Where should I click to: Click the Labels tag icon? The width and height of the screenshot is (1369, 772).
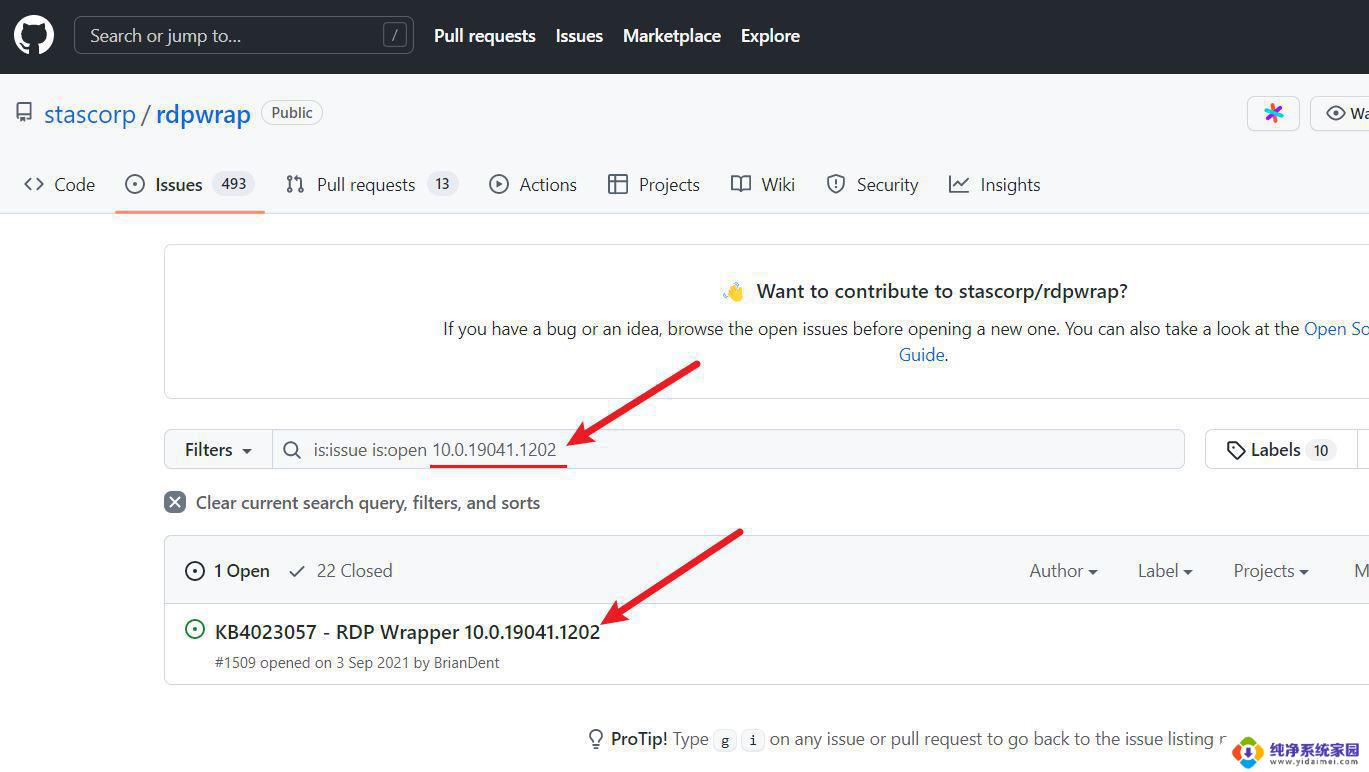point(1236,450)
